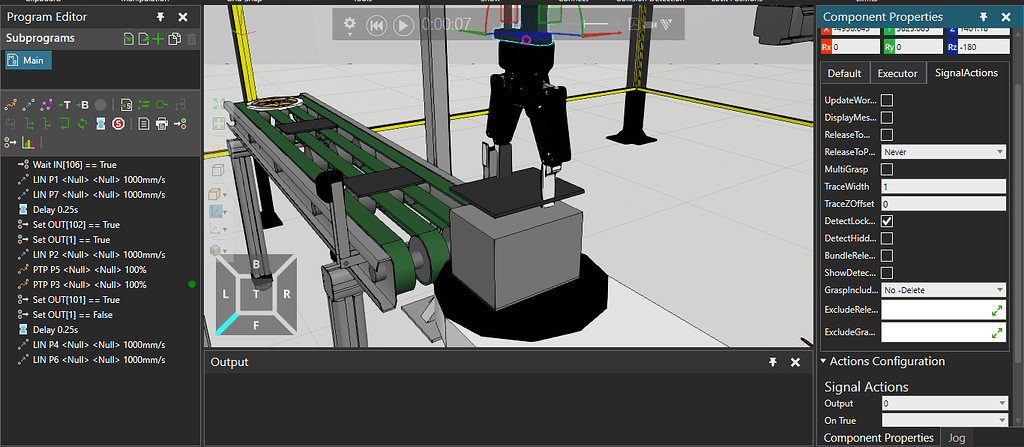Viewport: 1024px width, 447px height.
Task: Enable the MultiGrasp checkbox
Action: (887, 169)
